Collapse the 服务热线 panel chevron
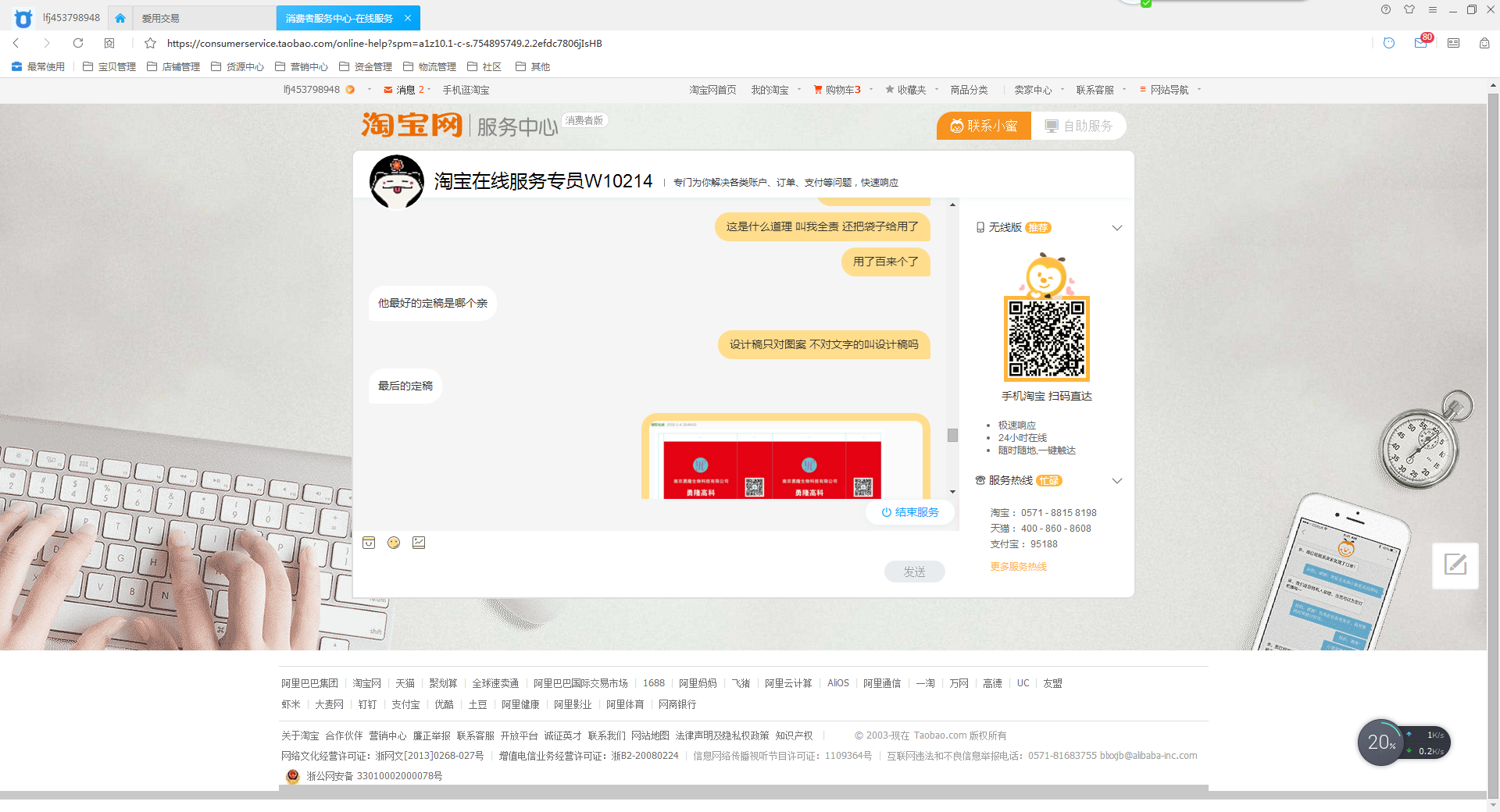 point(1117,481)
